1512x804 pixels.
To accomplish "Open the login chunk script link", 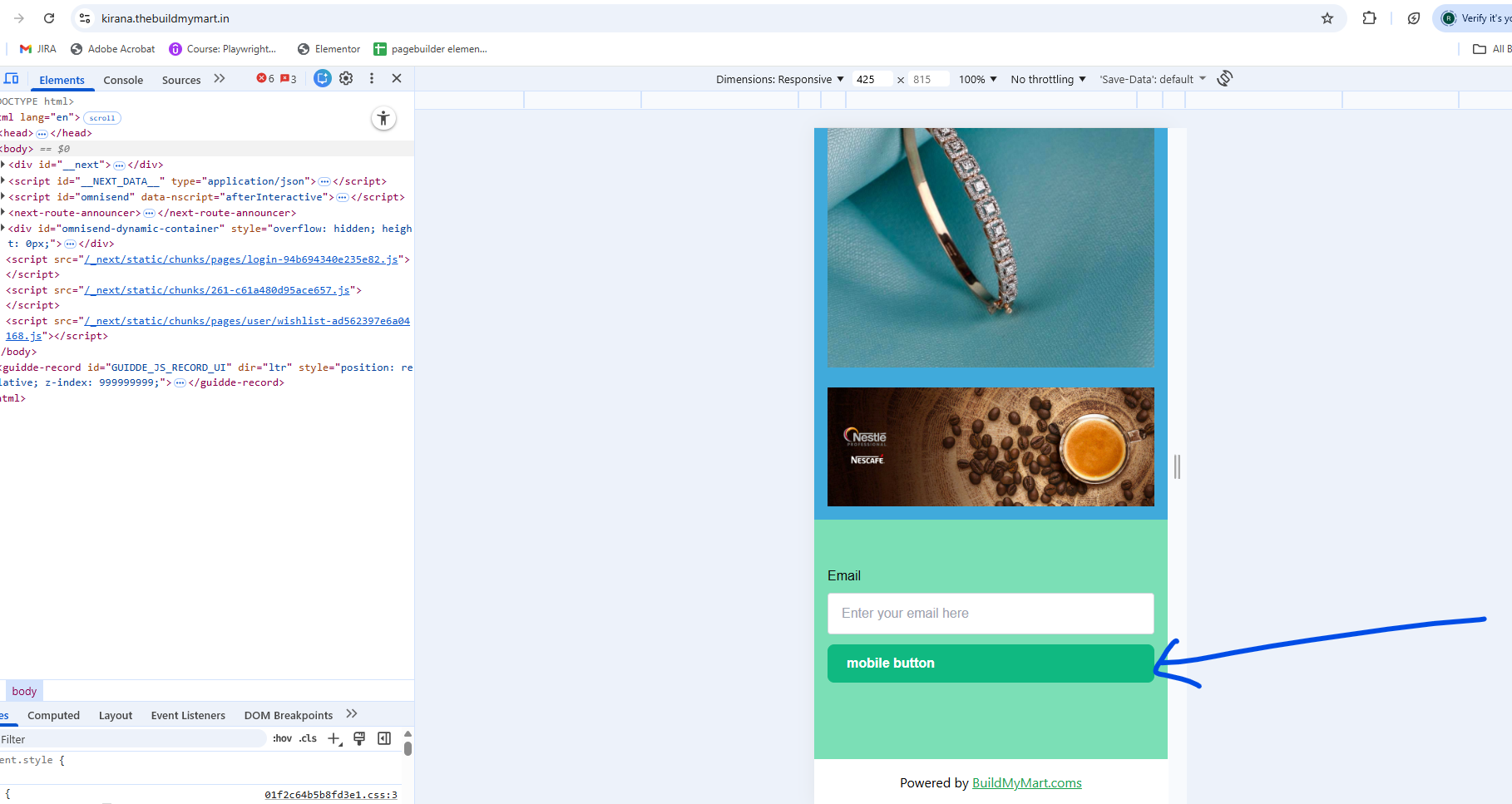I will pyautogui.click(x=241, y=259).
